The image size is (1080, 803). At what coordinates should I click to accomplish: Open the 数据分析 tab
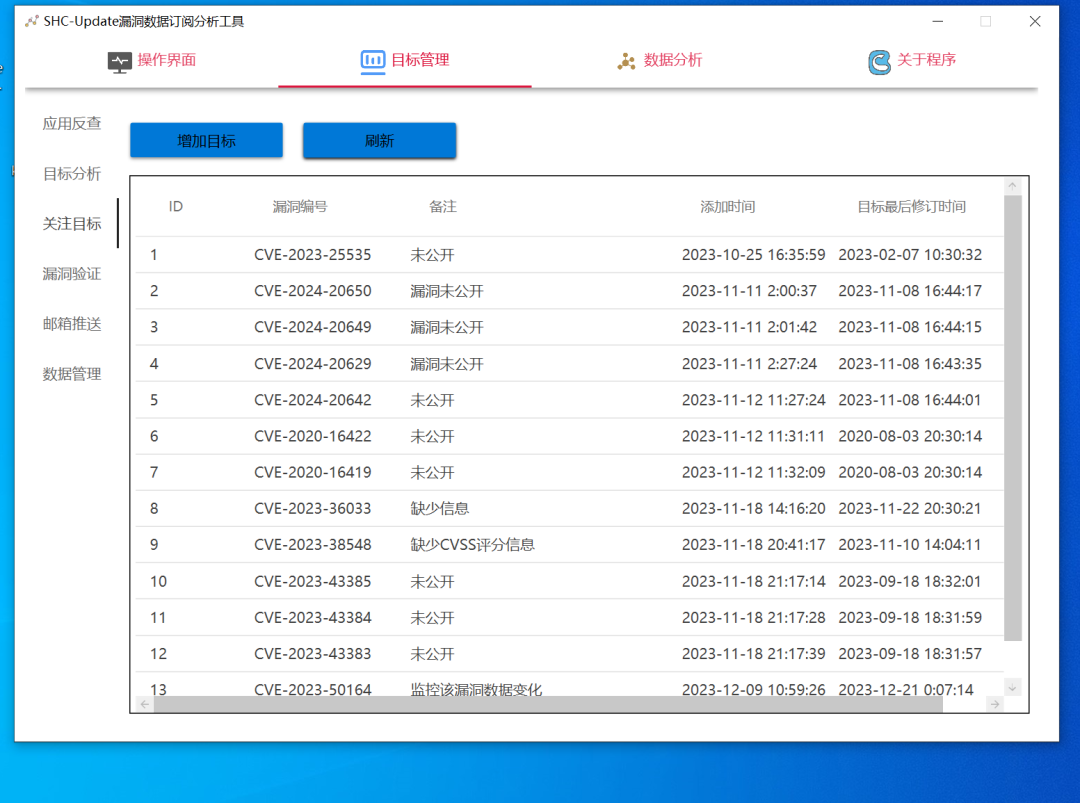point(658,61)
